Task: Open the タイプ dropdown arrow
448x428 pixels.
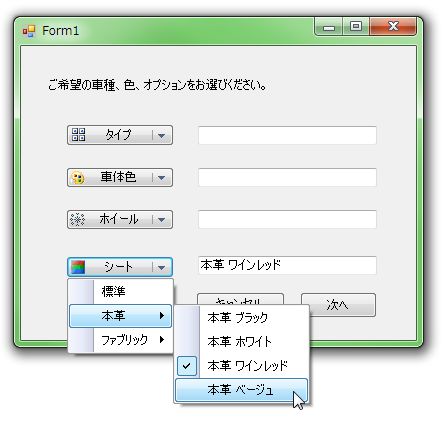Action: click(162, 135)
